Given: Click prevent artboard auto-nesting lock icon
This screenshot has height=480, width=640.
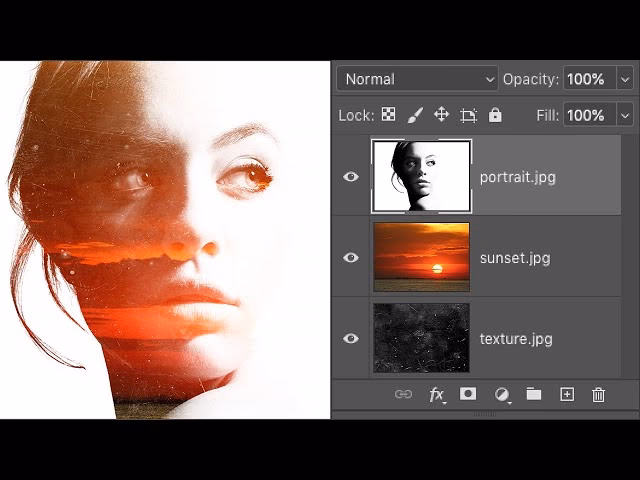Looking at the screenshot, I should (x=468, y=115).
